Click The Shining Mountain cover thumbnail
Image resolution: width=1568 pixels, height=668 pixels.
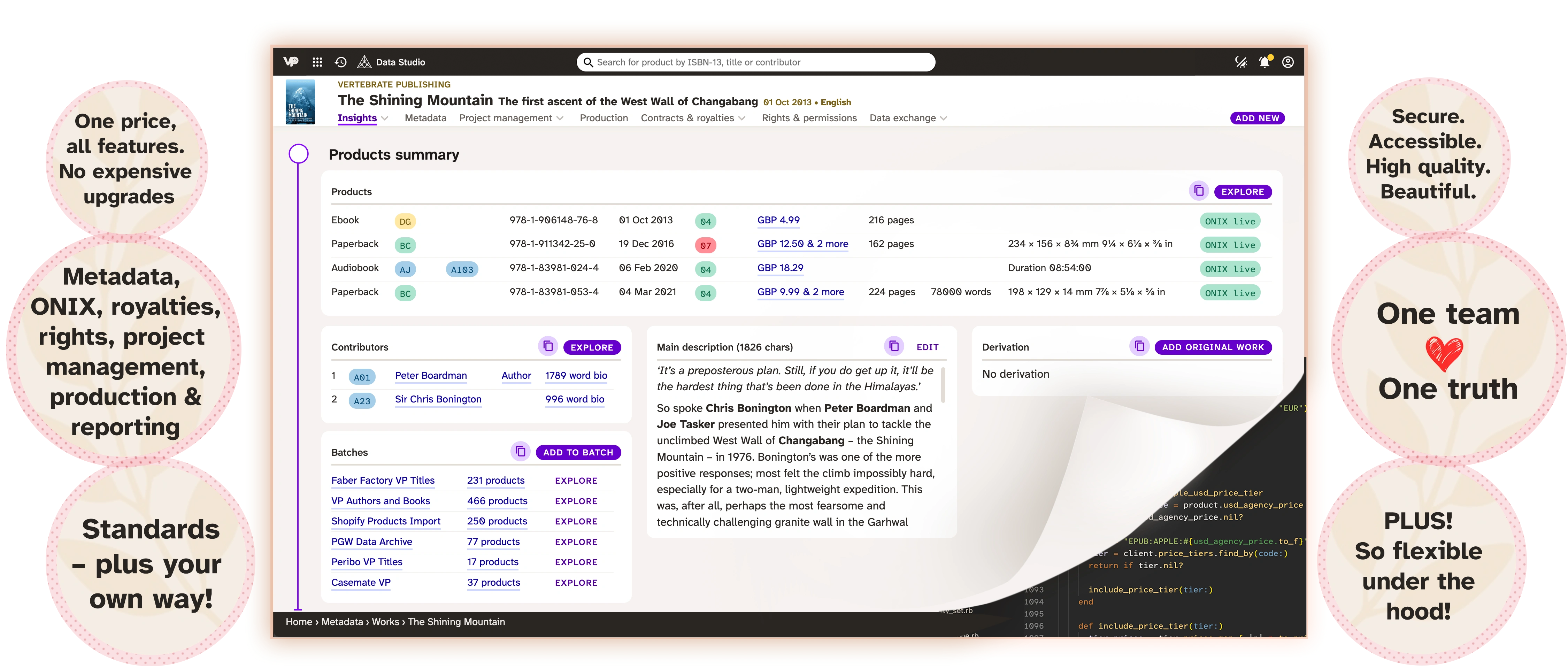coord(300,102)
